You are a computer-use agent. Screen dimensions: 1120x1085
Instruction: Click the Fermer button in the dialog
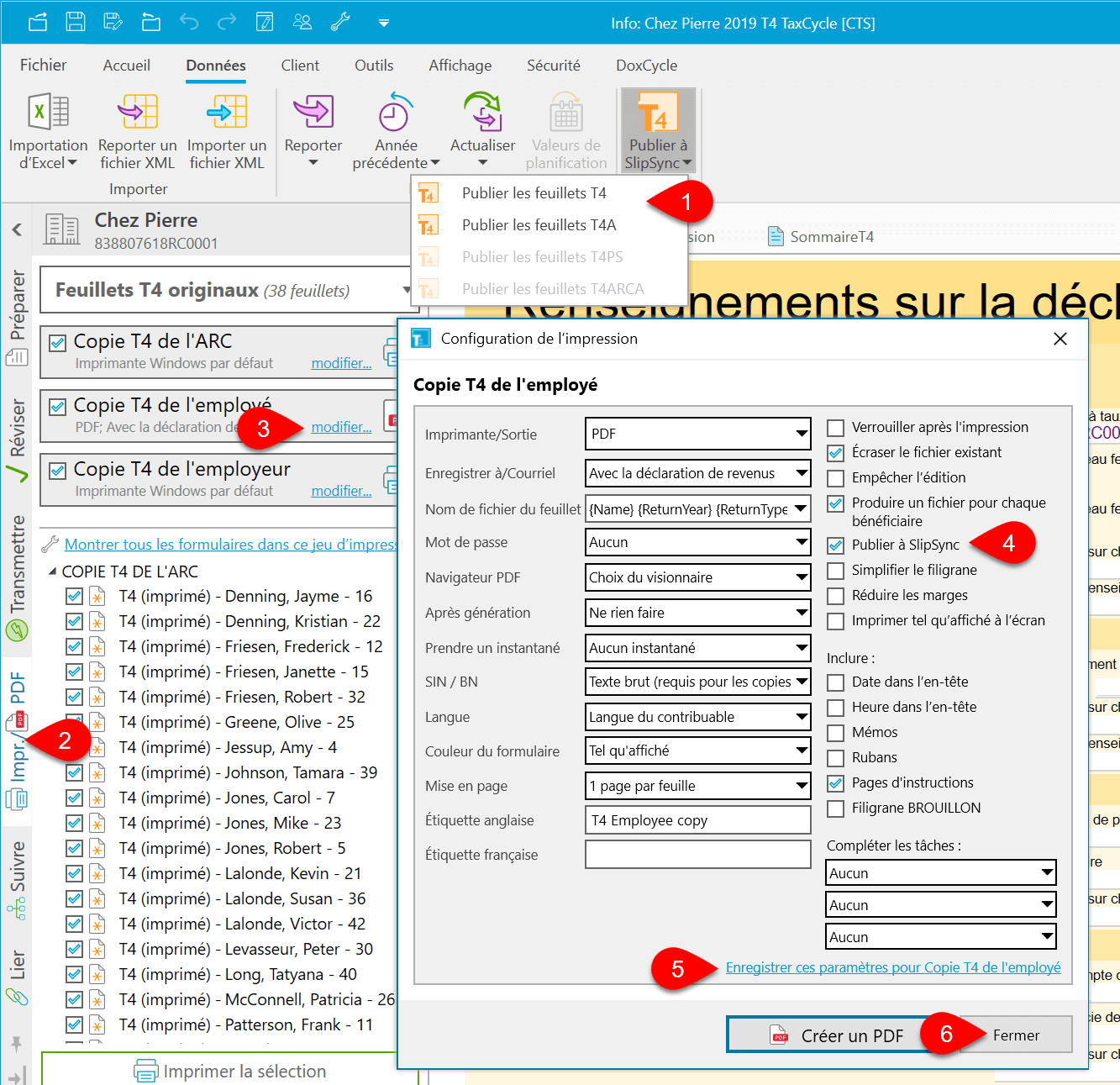point(1015,1035)
